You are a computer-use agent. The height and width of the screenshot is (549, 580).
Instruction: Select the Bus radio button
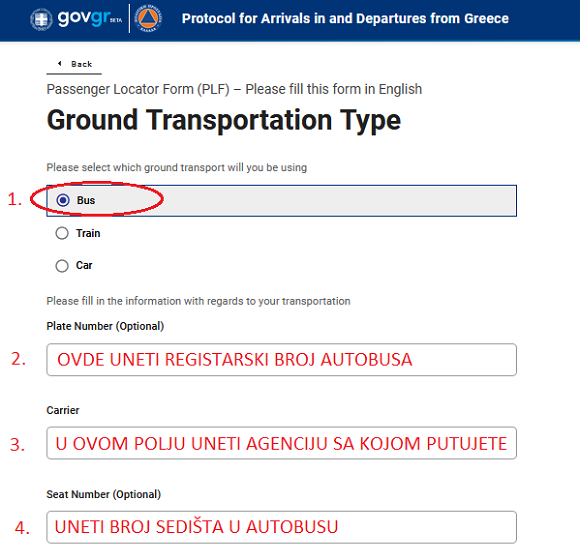63,200
